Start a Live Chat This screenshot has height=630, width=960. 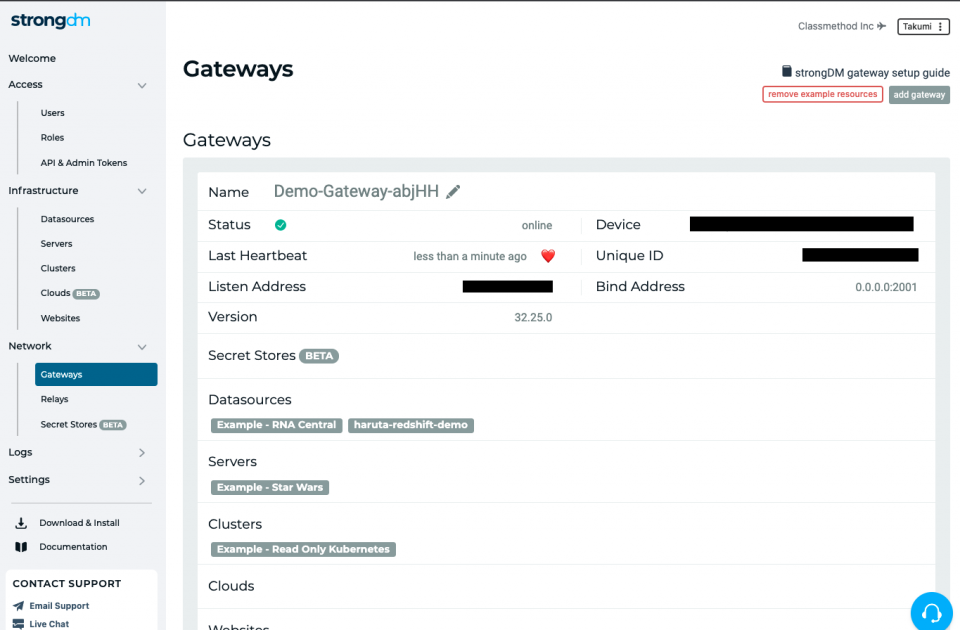point(49,624)
